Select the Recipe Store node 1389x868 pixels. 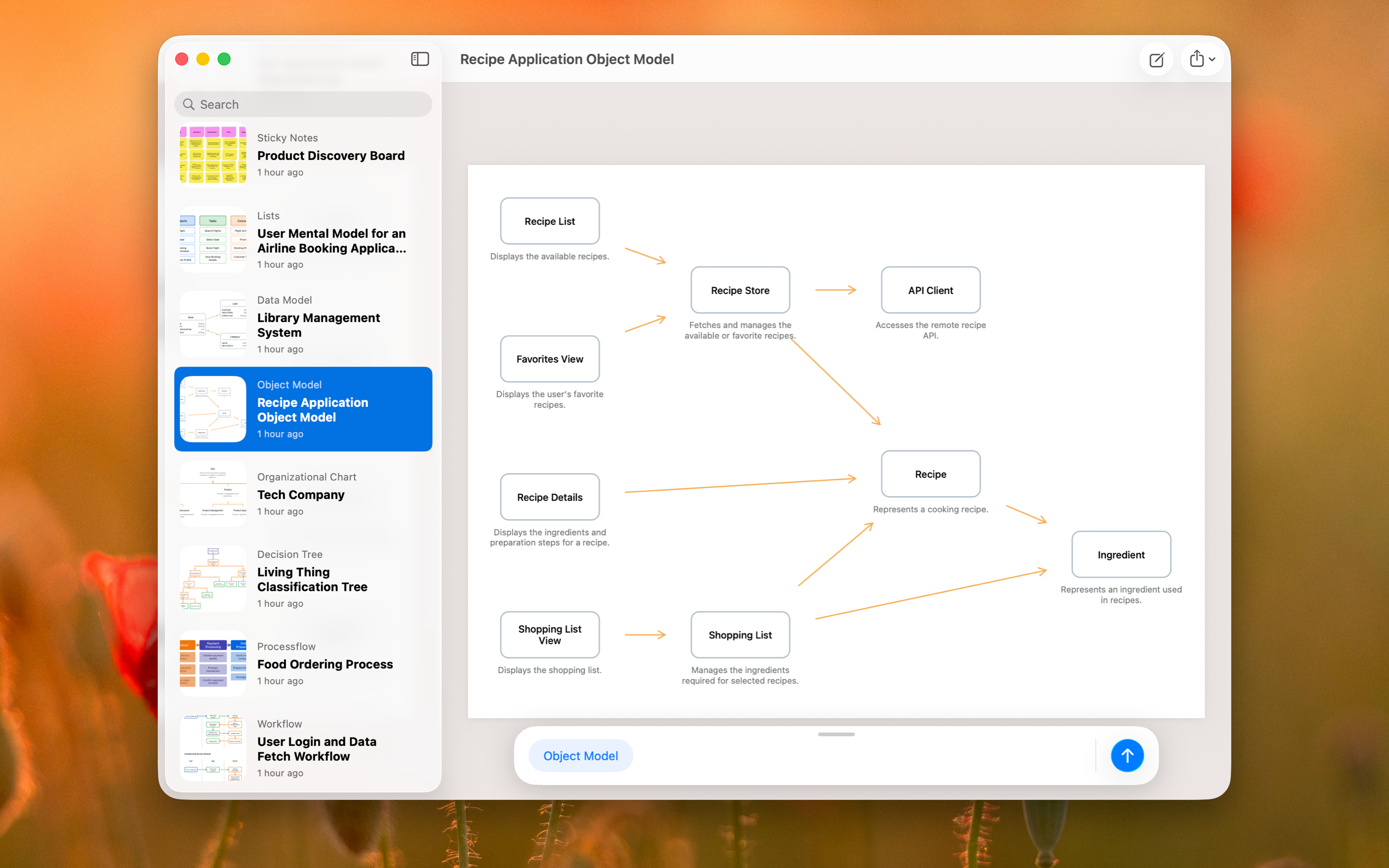coord(740,290)
